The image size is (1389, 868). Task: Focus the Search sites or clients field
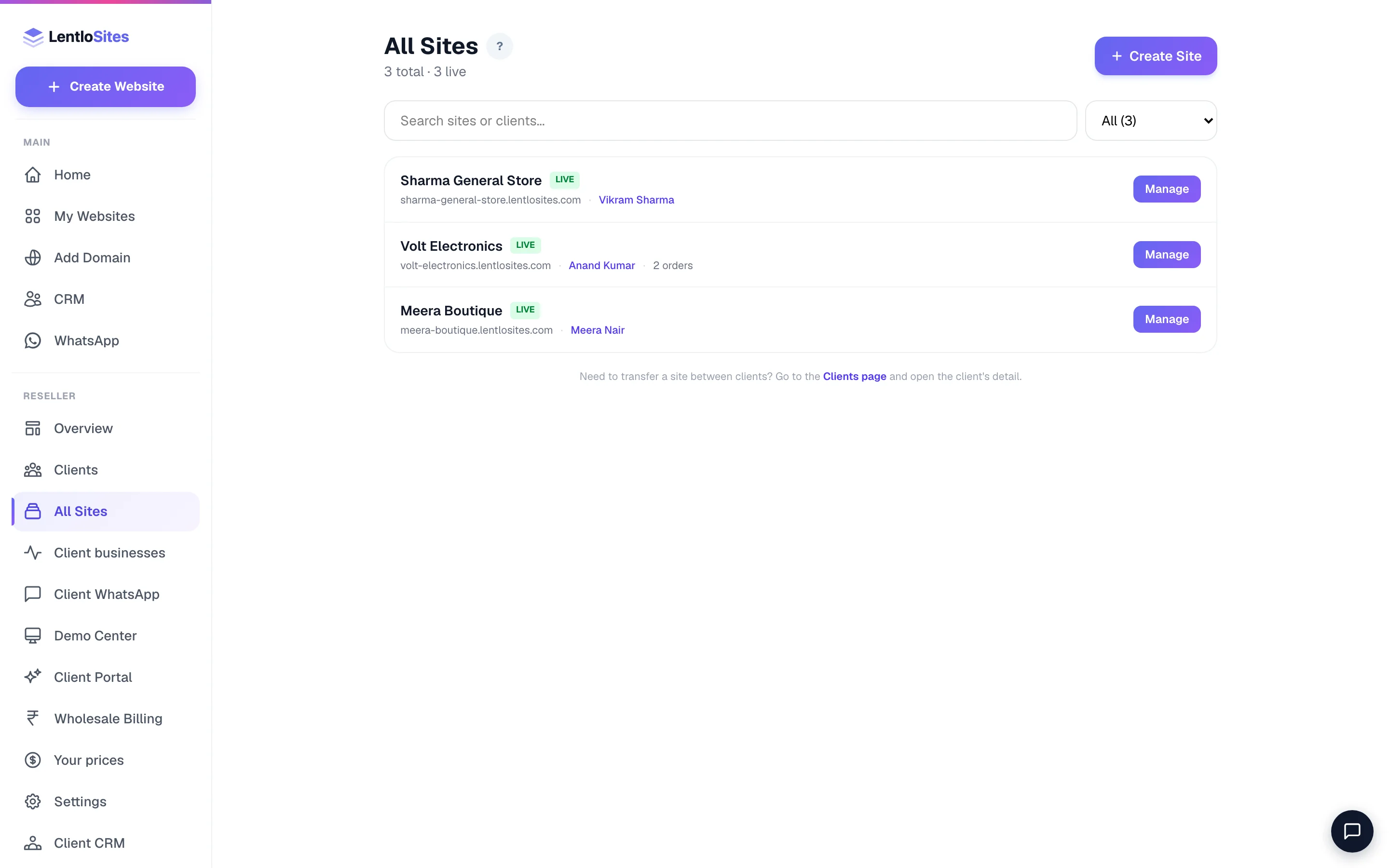pyautogui.click(x=730, y=121)
